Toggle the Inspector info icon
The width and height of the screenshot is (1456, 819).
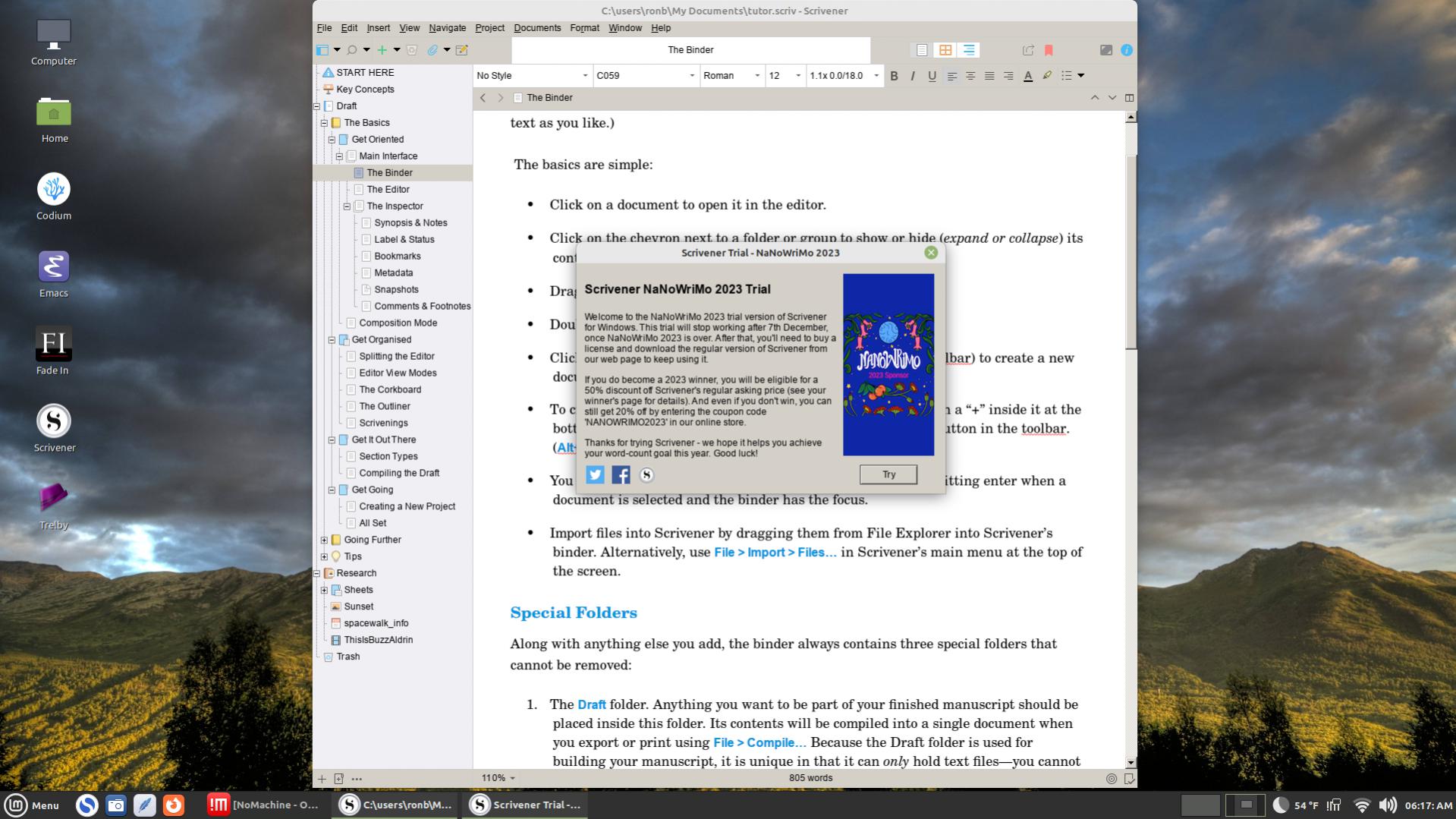coord(1127,50)
